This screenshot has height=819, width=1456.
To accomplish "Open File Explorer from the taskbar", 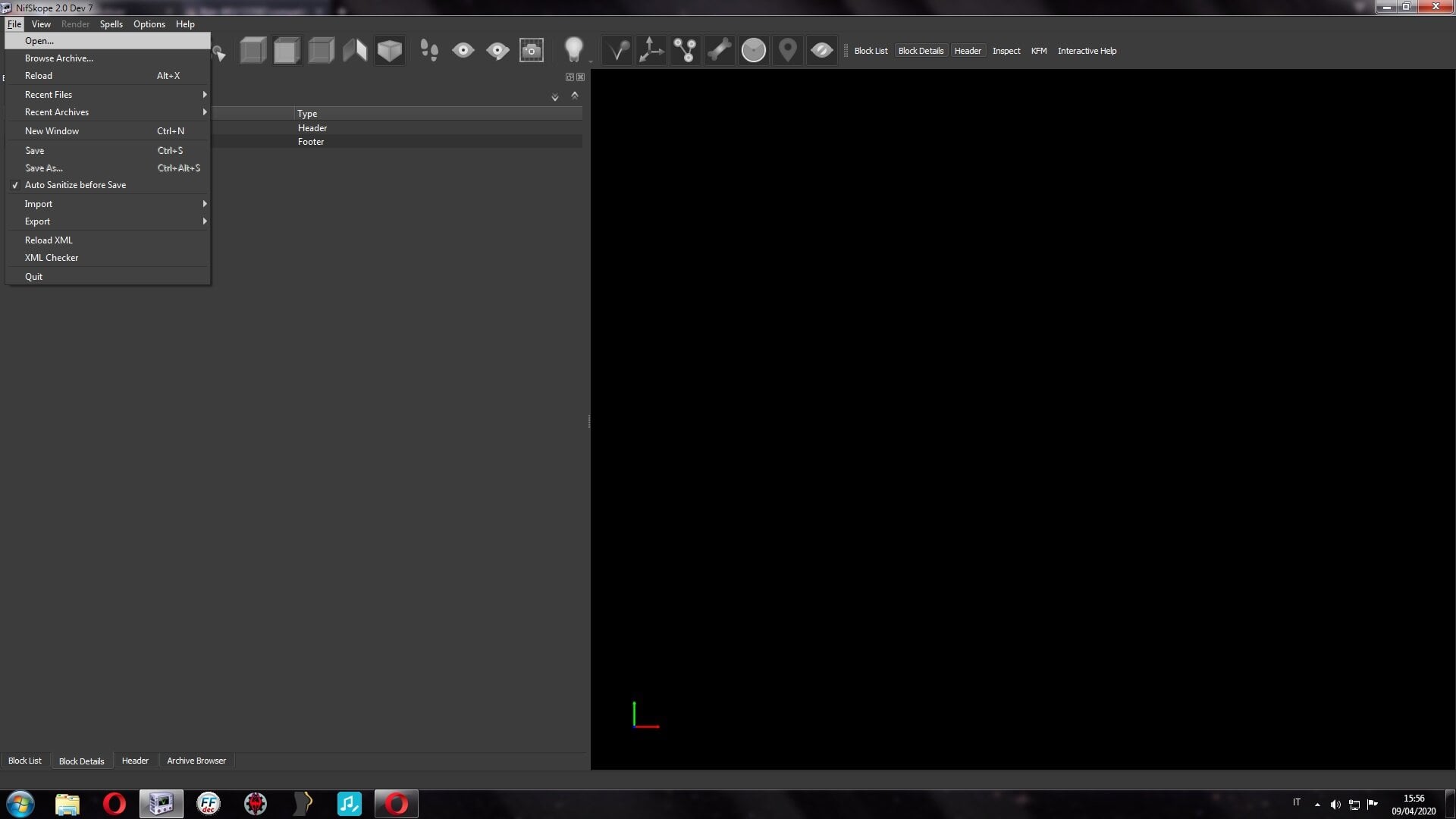I will tap(67, 804).
